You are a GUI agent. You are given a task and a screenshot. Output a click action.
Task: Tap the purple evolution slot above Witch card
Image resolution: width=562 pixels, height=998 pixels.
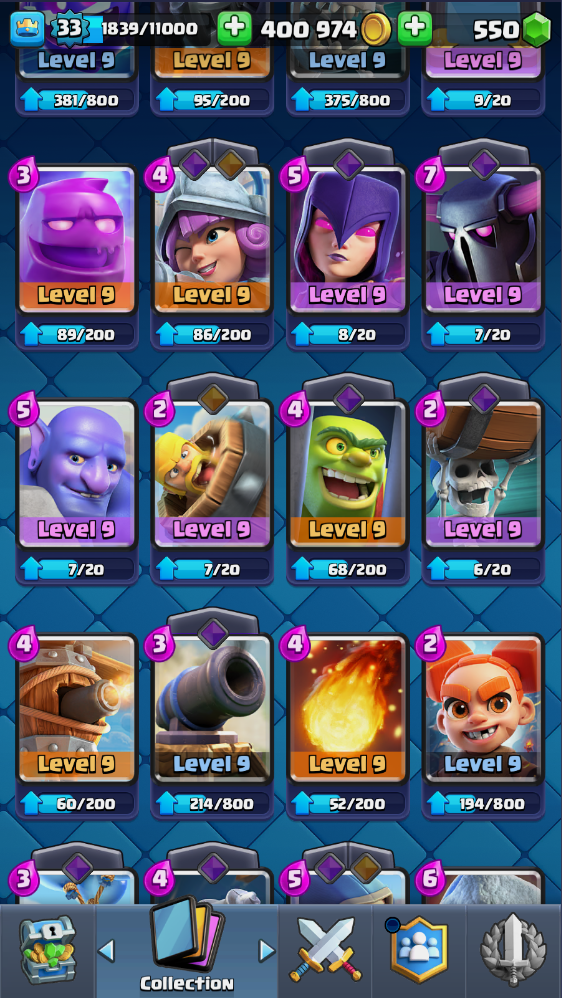tap(348, 164)
